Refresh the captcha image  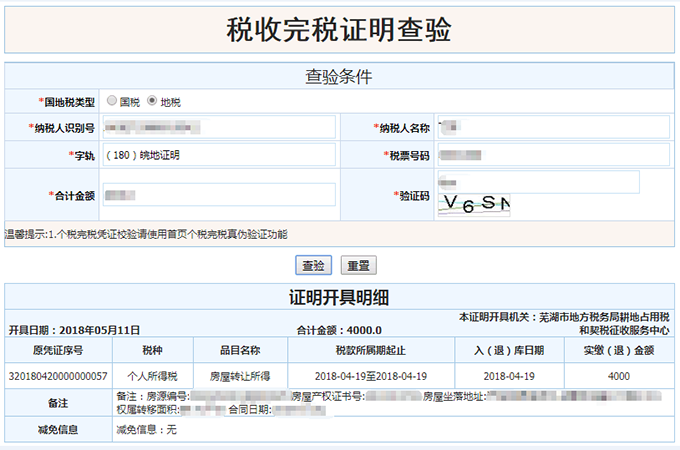pos(475,205)
